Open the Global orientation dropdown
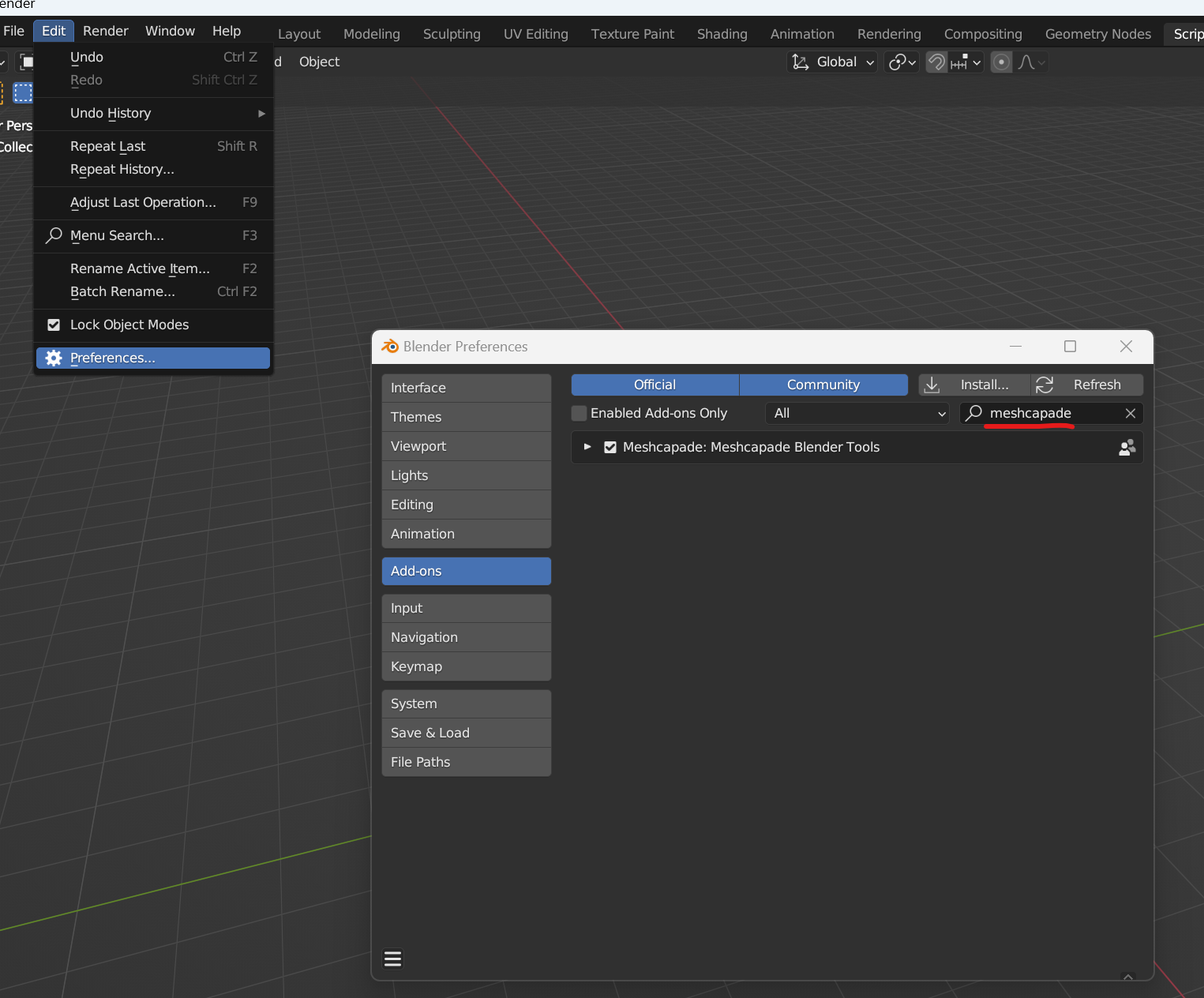This screenshot has width=1204, height=998. click(833, 62)
